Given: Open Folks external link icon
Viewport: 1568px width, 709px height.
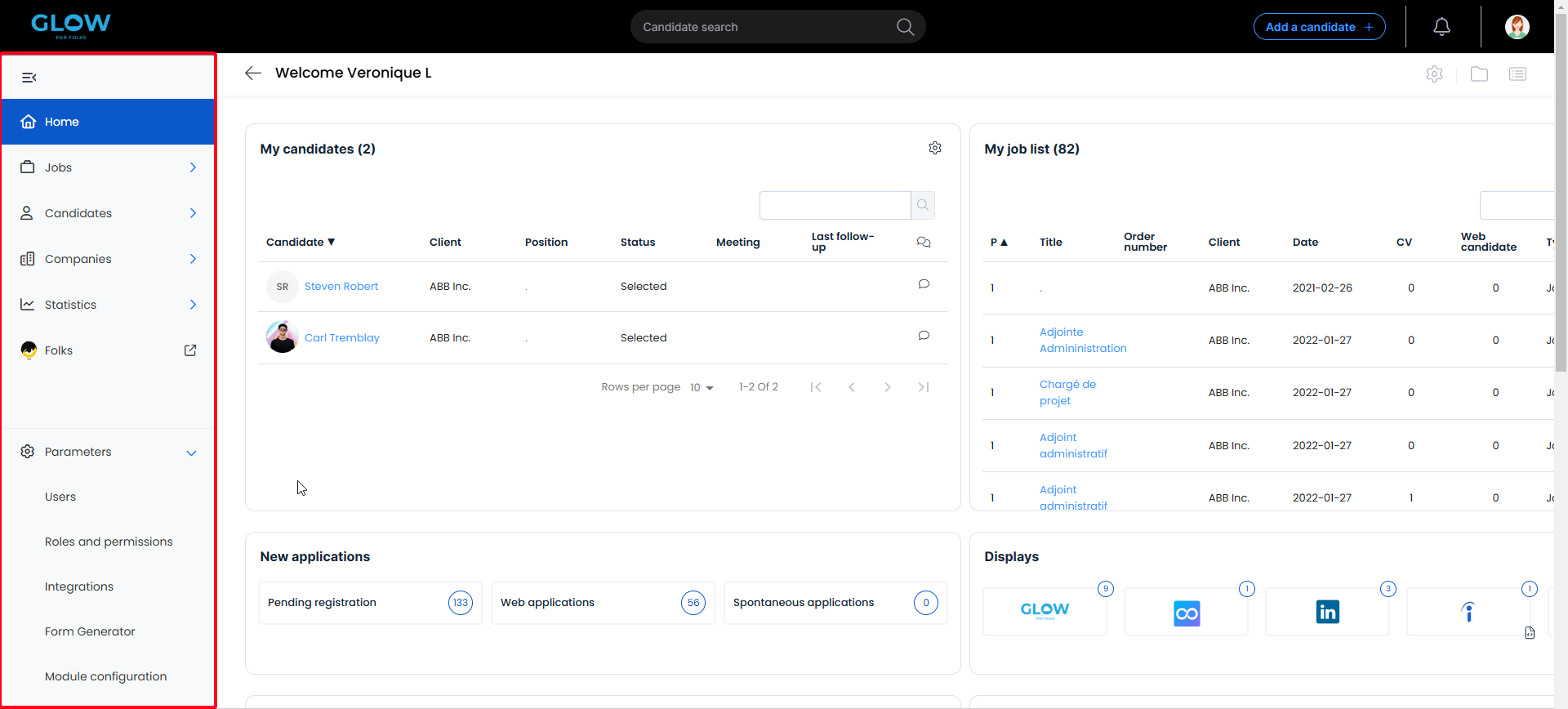Looking at the screenshot, I should [190, 350].
